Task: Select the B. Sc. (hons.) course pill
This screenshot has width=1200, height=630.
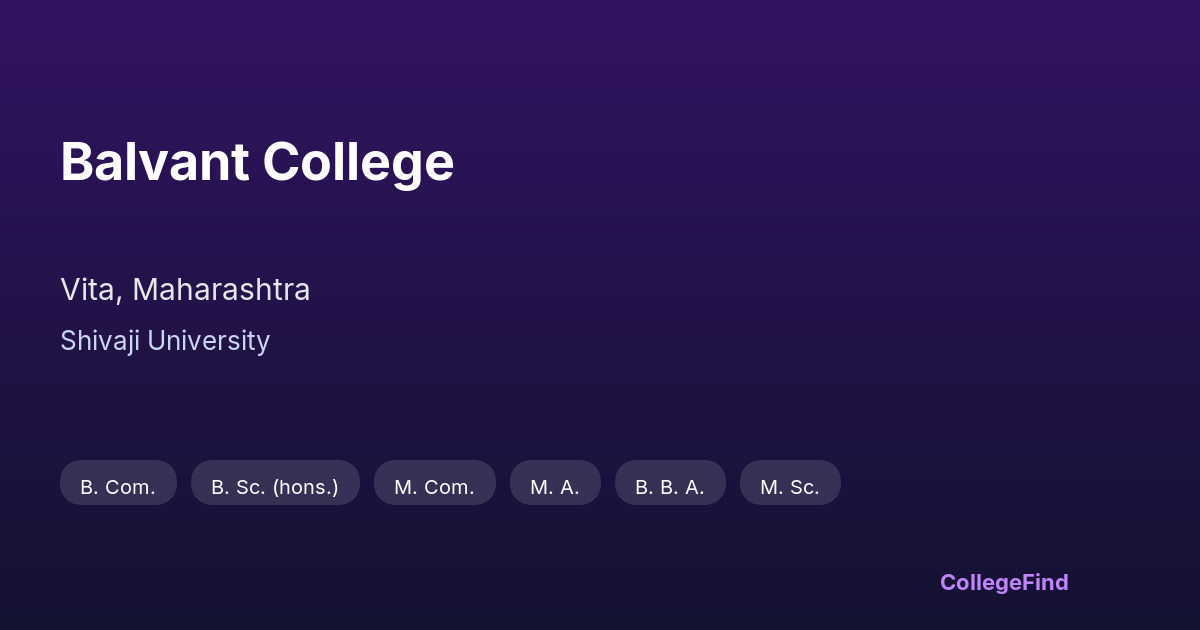Action: 275,484
